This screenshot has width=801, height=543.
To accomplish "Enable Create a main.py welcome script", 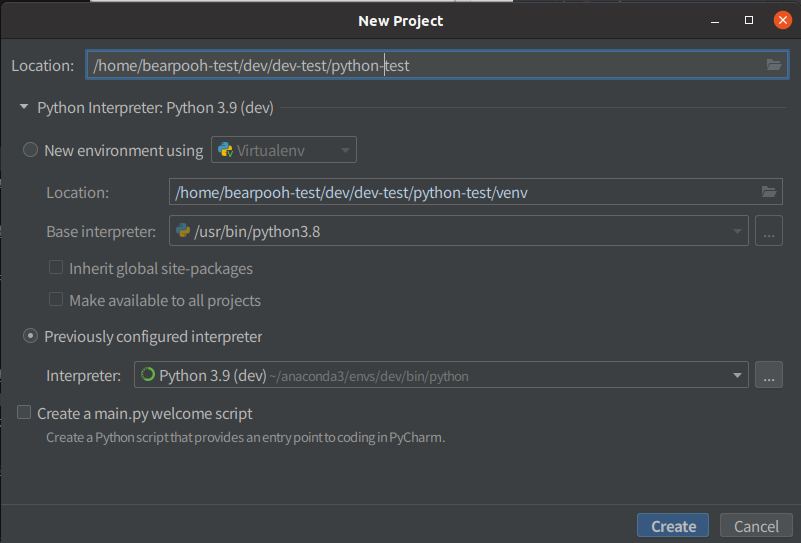I will pos(24,413).
